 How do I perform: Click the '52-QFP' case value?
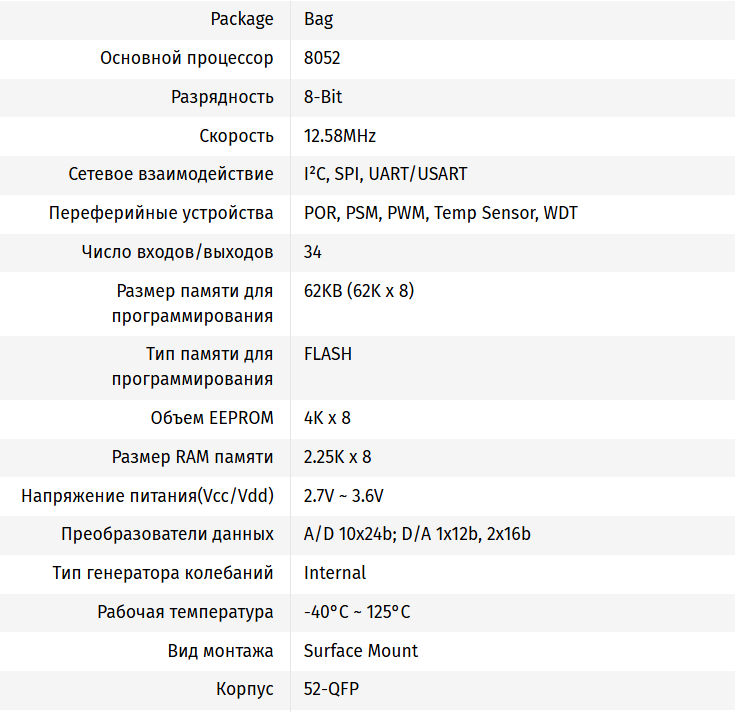tap(331, 690)
